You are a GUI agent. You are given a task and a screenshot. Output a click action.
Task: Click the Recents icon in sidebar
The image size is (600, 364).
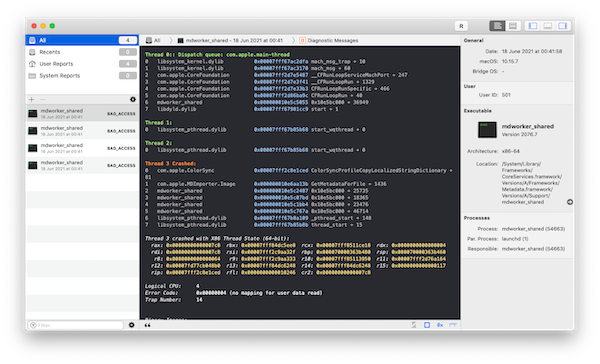(33, 52)
